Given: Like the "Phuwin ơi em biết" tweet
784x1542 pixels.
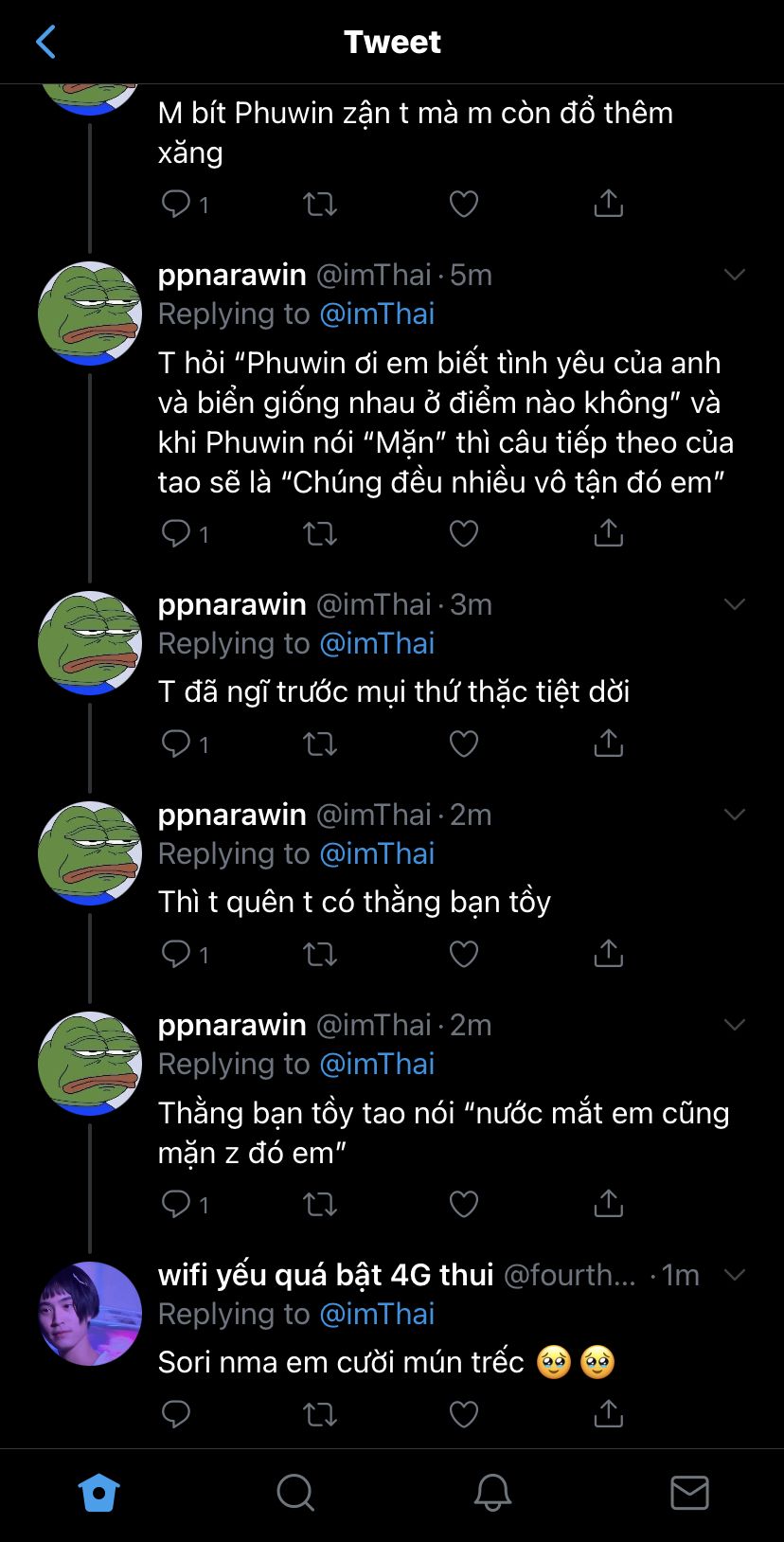Looking at the screenshot, I should tap(463, 534).
